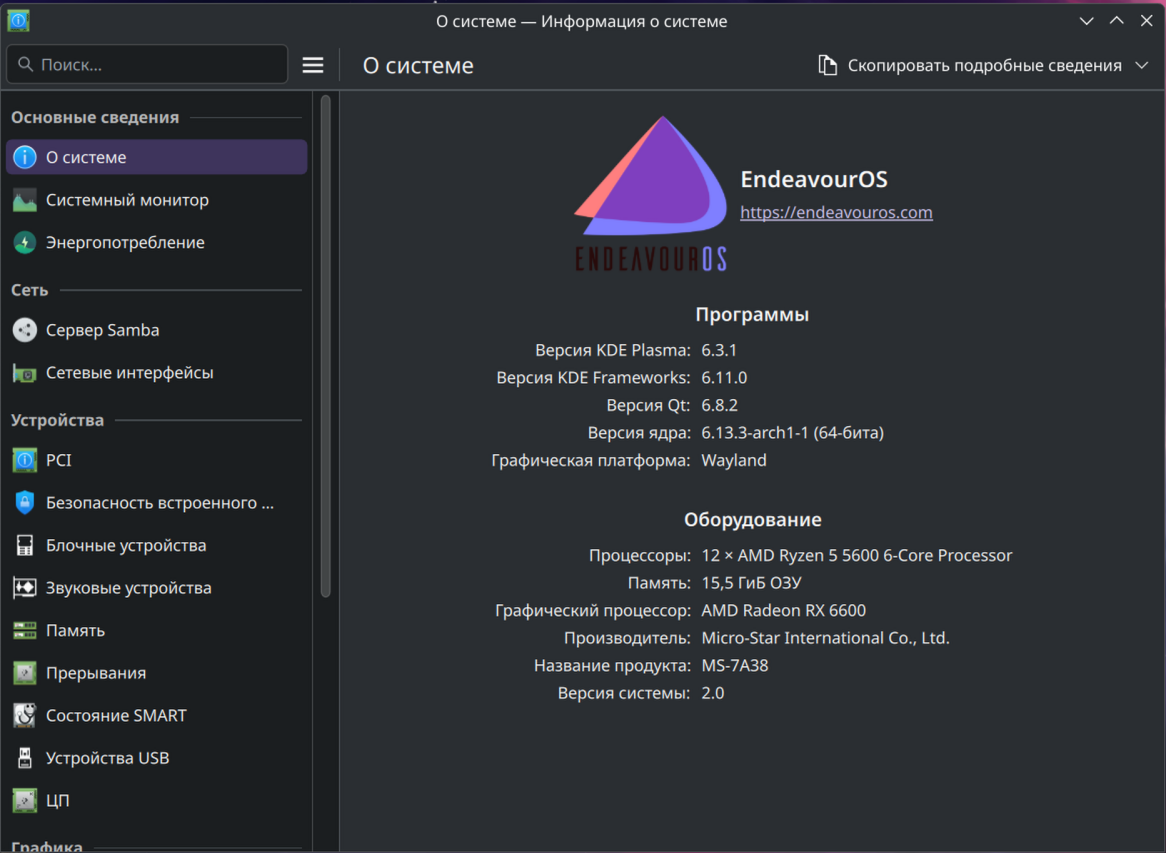Open the https://endeavouros.com link
The height and width of the screenshot is (853, 1166).
click(x=836, y=213)
